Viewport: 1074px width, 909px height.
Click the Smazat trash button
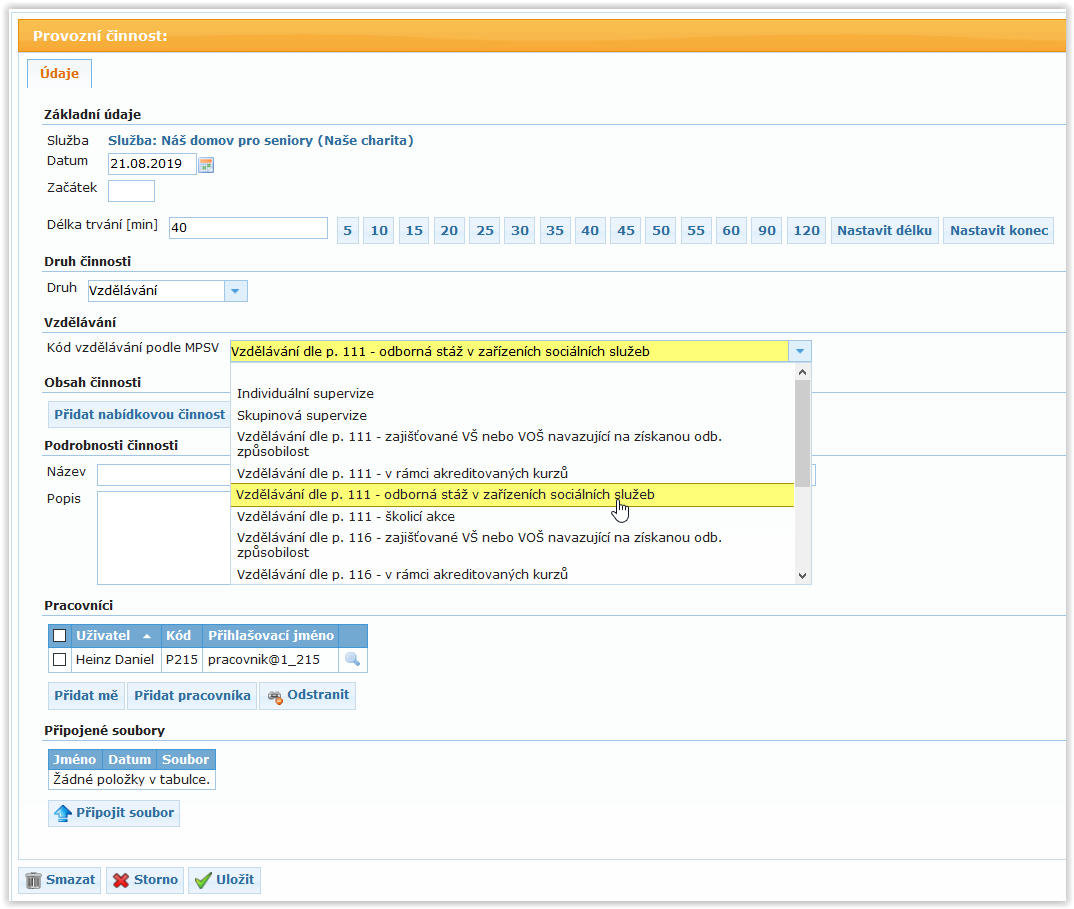point(60,880)
